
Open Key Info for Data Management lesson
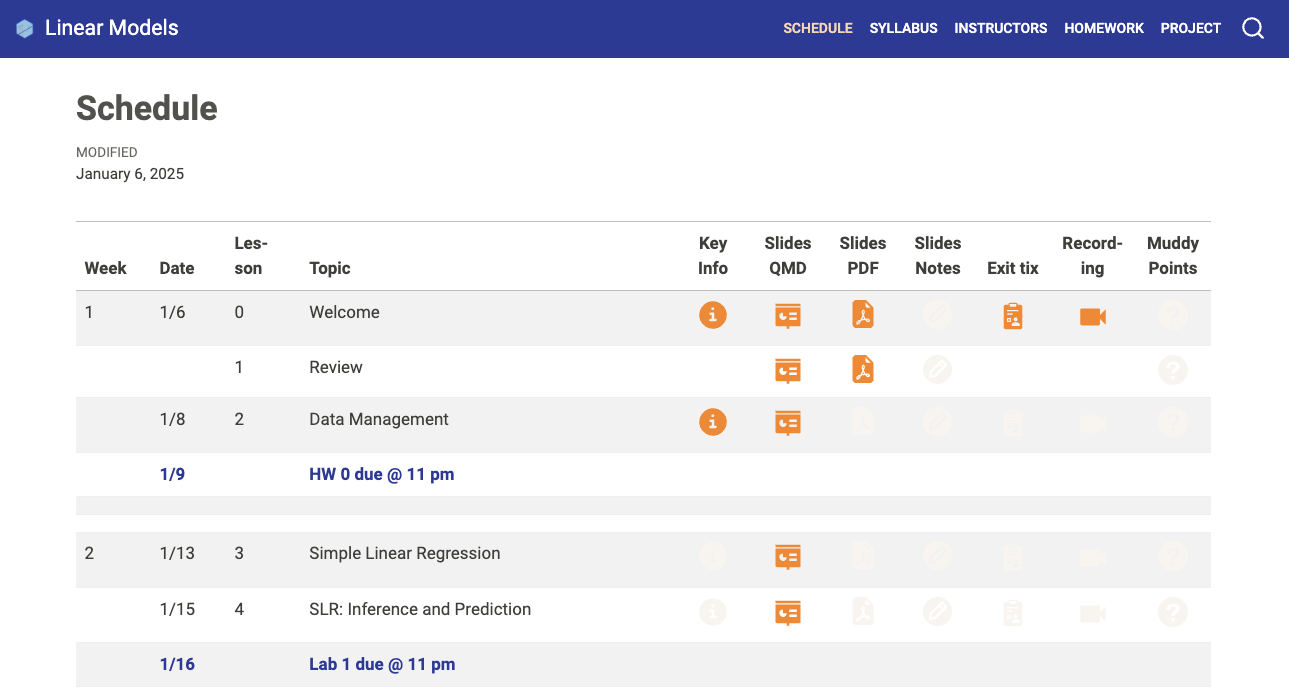click(712, 422)
